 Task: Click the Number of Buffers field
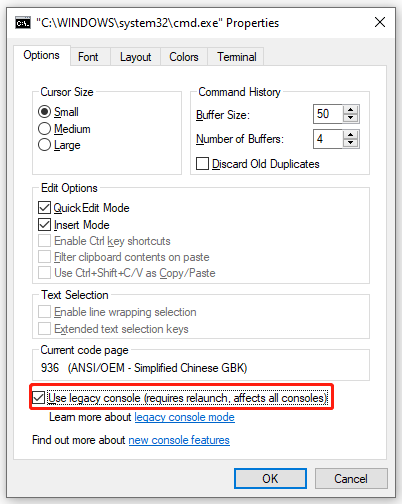328,139
